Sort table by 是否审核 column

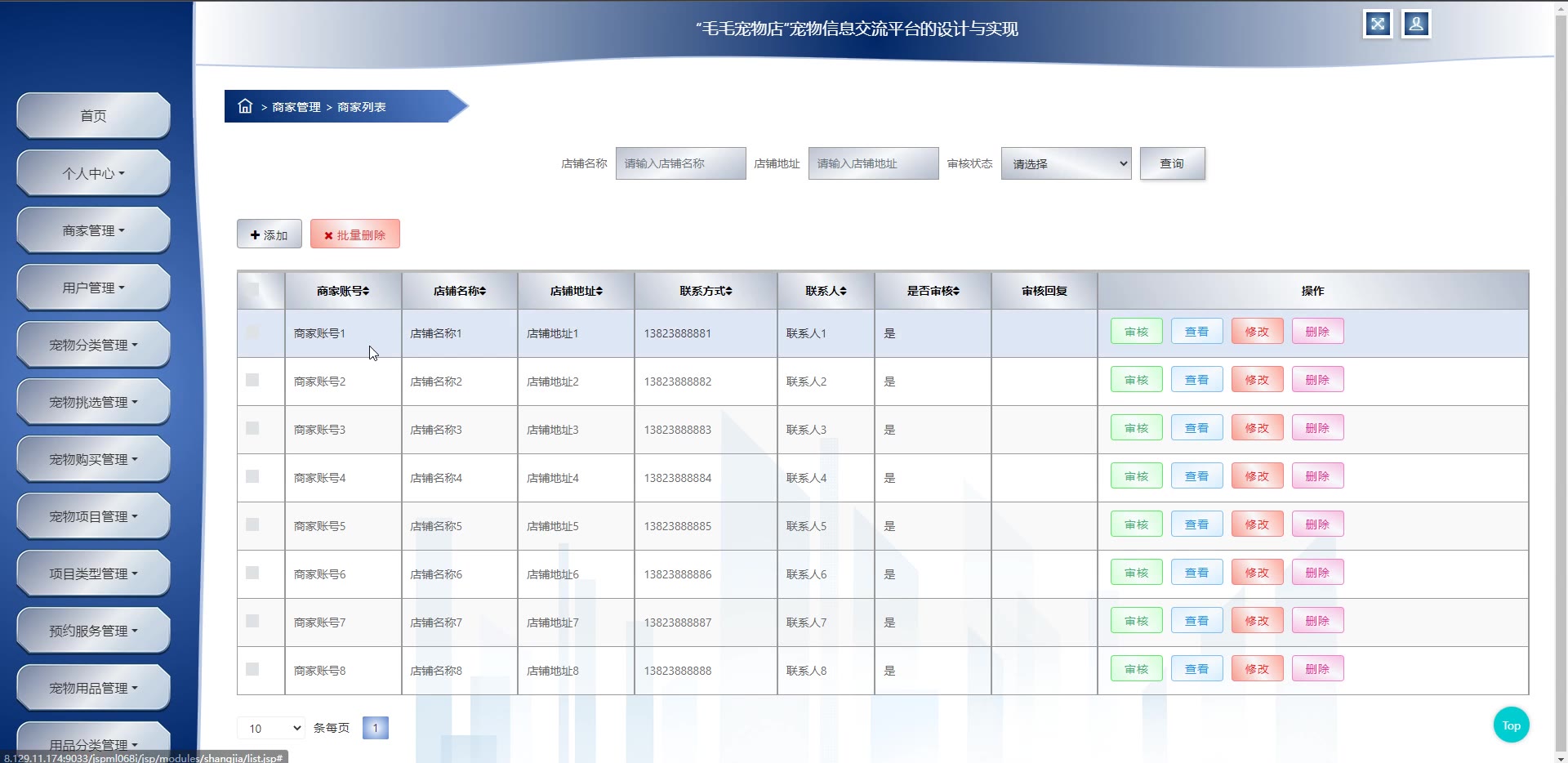(933, 291)
